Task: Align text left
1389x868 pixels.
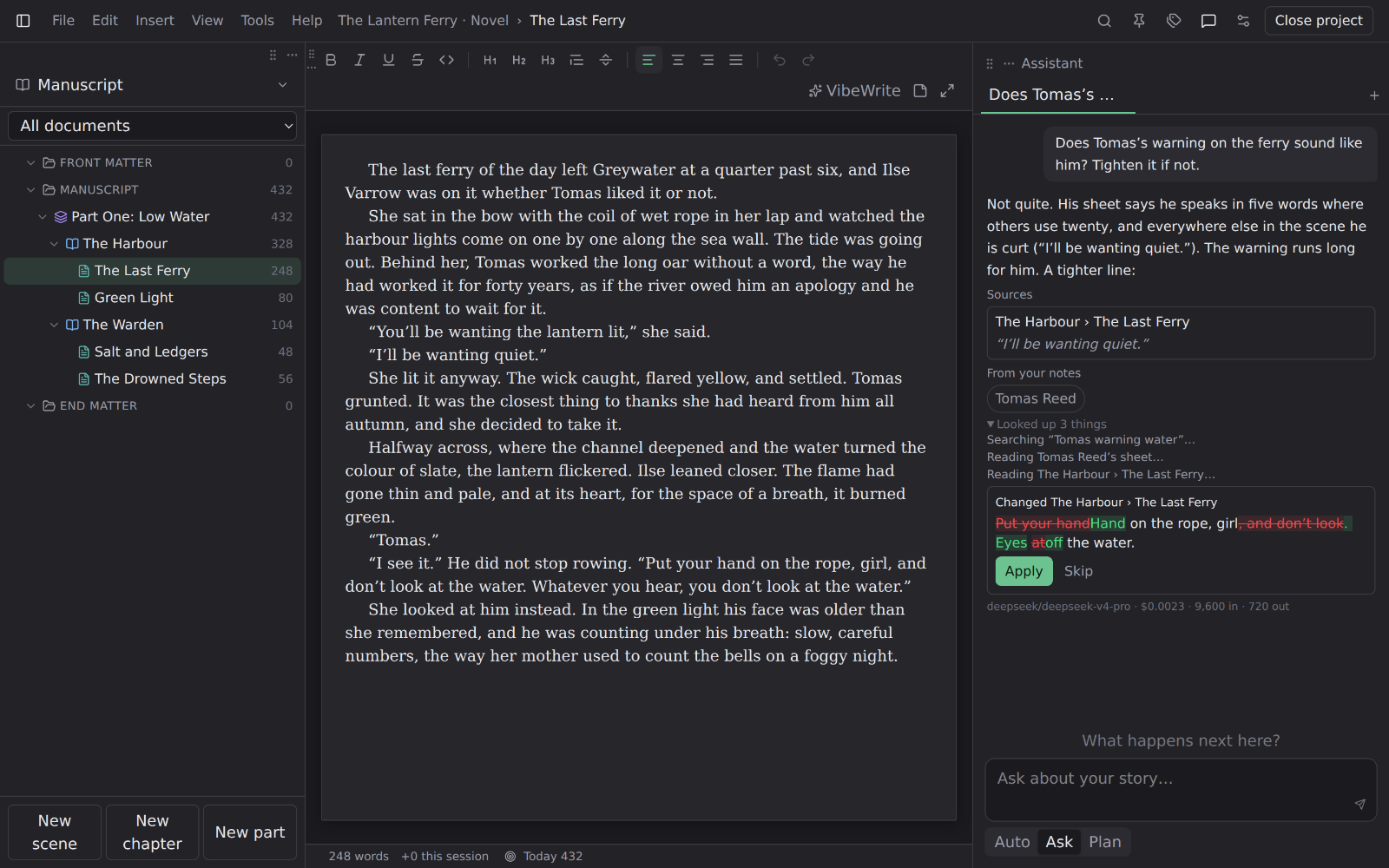Action: [x=648, y=60]
